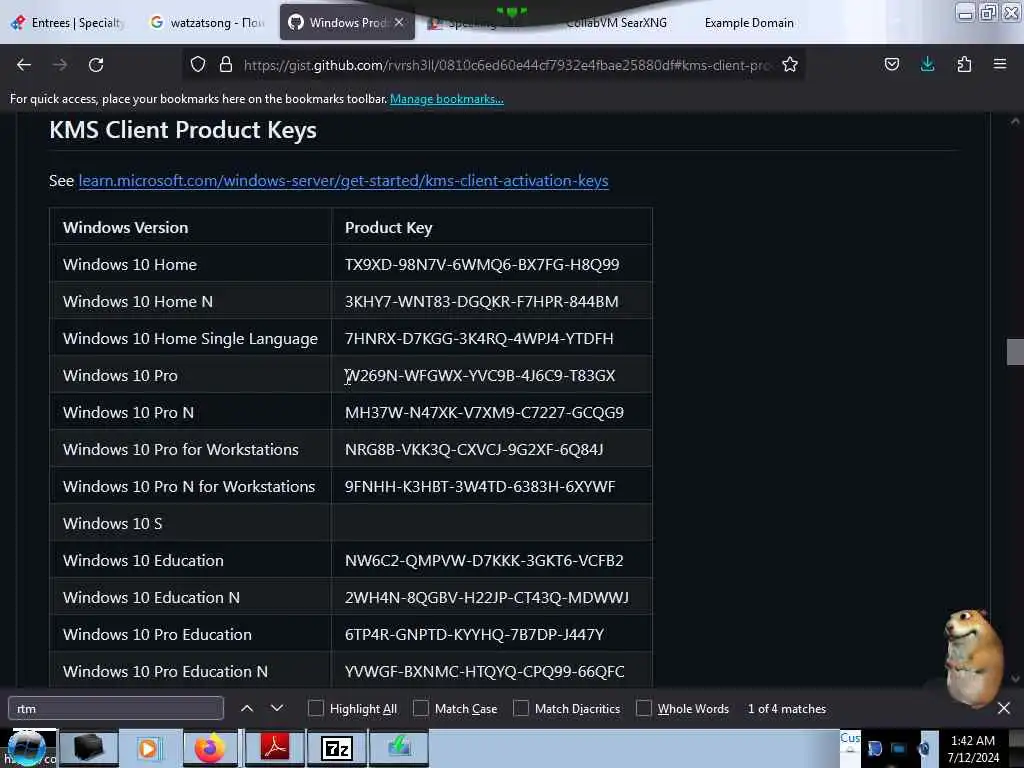Click the KMS Client Product Keys heading
The width and height of the screenshot is (1024, 768).
pos(183,130)
